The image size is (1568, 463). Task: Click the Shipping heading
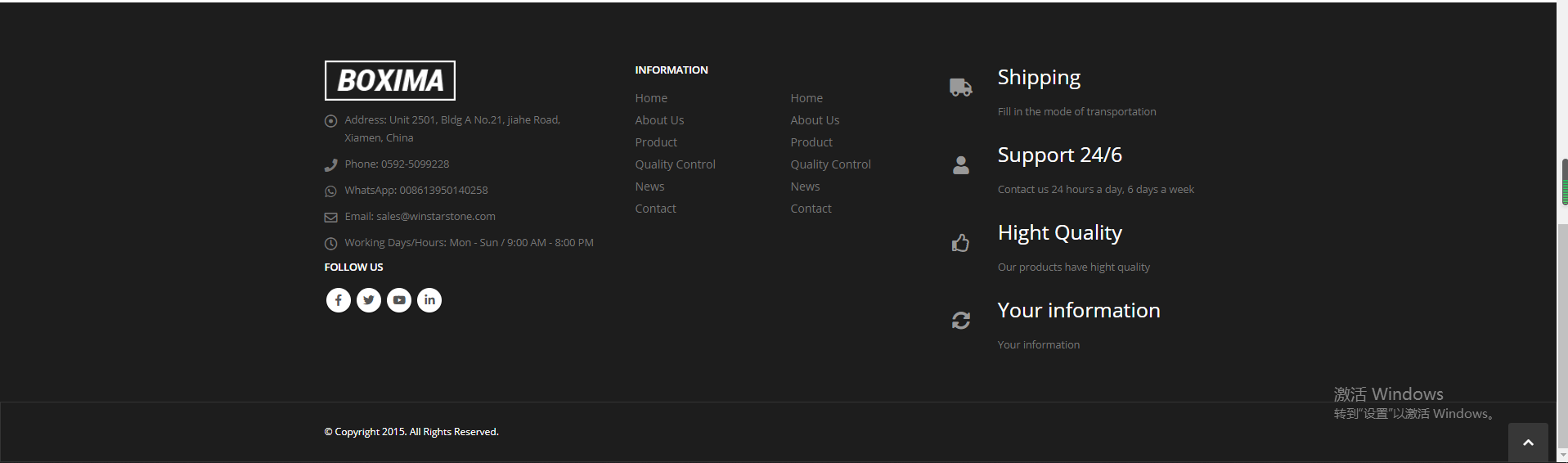(1039, 78)
